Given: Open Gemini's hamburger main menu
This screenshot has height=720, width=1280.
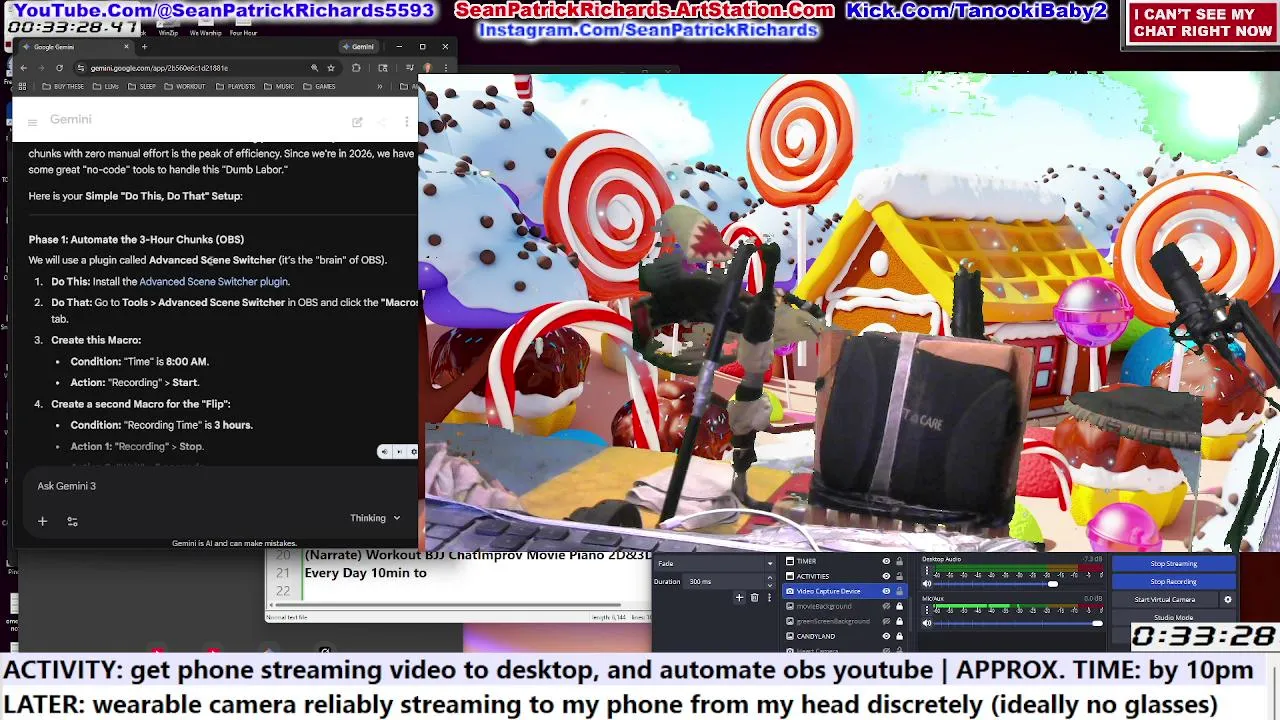Looking at the screenshot, I should coord(32,122).
